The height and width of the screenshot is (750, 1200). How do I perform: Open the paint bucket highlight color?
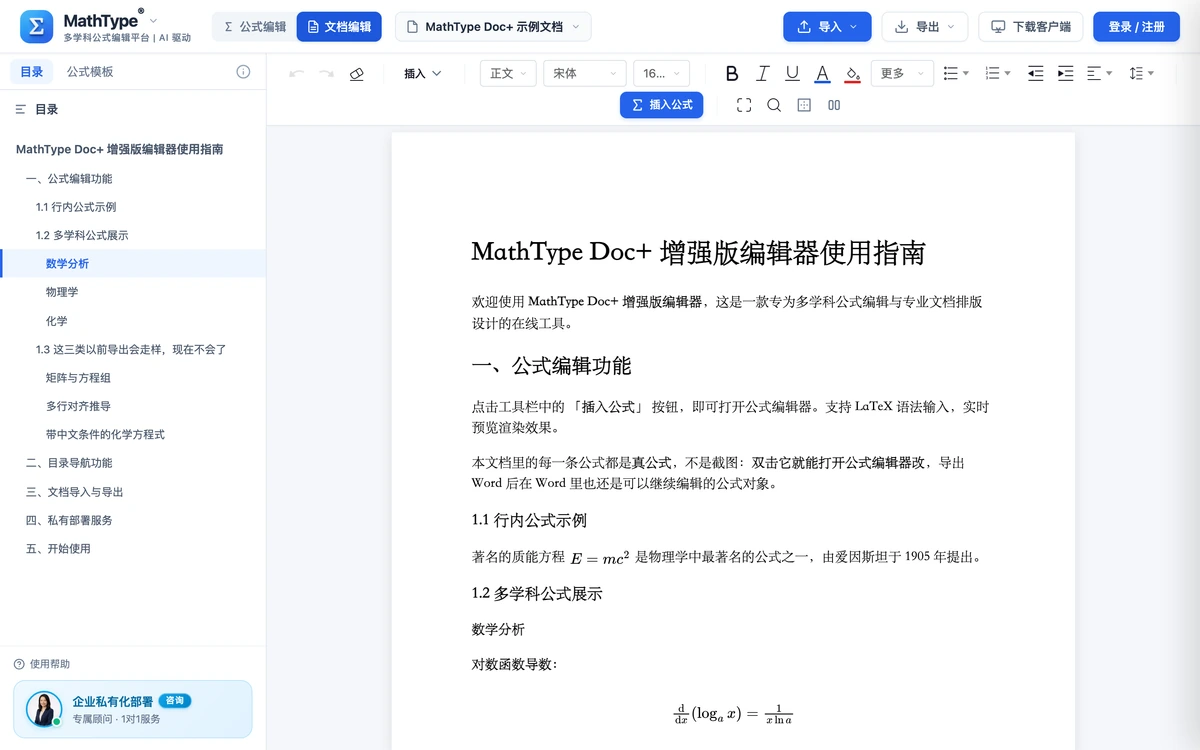click(x=852, y=74)
